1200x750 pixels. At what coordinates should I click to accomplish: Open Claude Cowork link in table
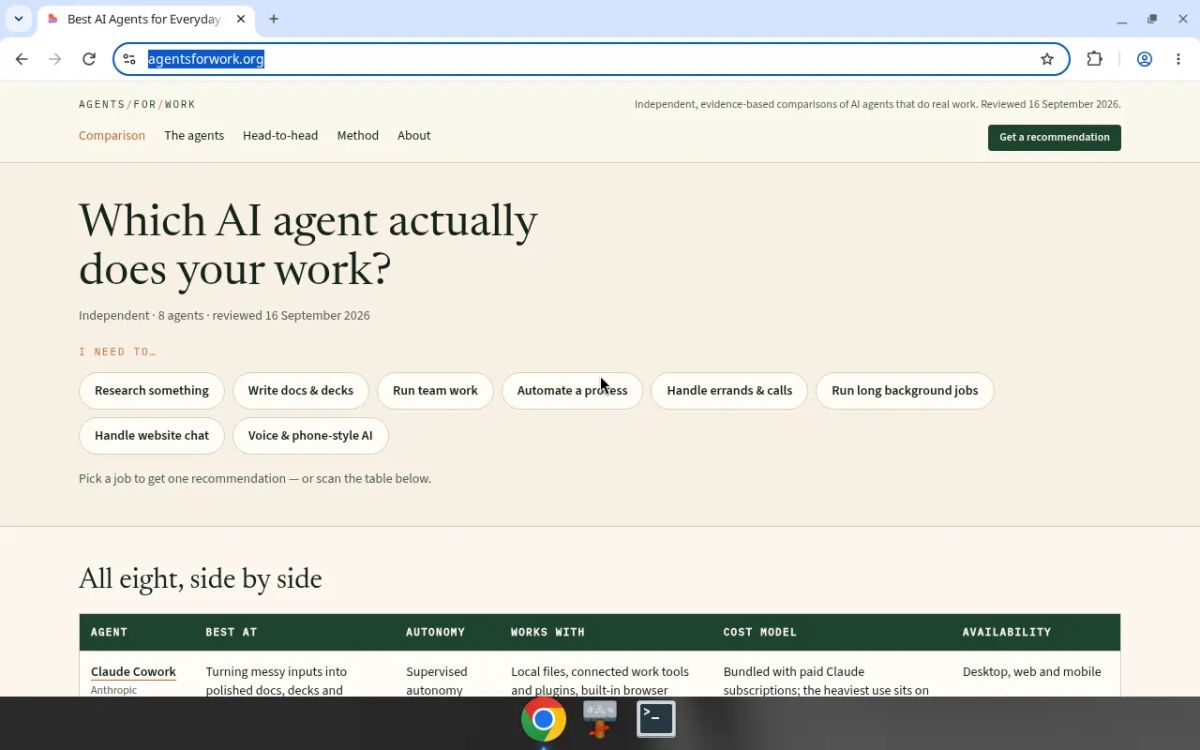click(133, 672)
